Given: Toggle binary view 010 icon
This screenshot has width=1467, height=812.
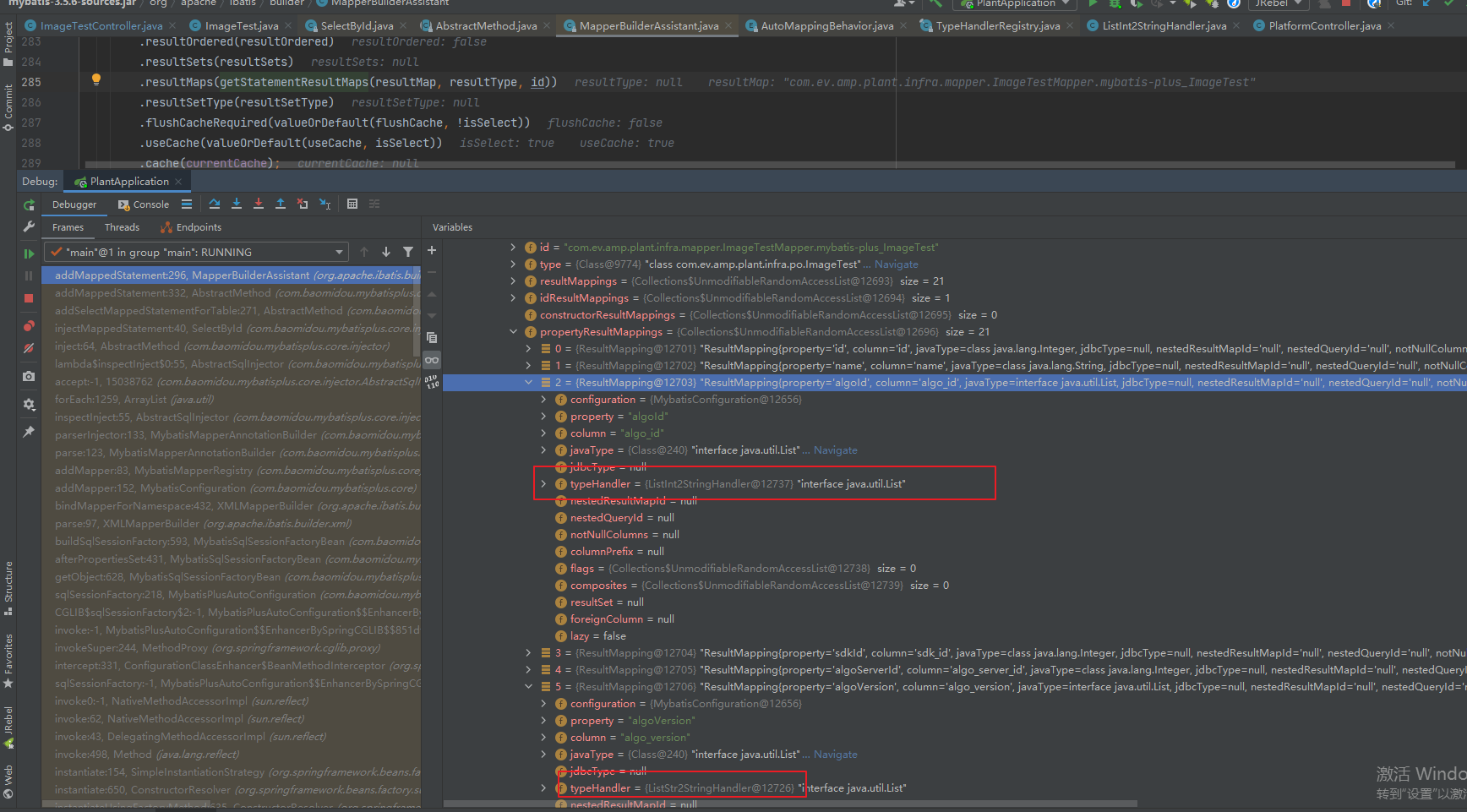Looking at the screenshot, I should coord(432,382).
